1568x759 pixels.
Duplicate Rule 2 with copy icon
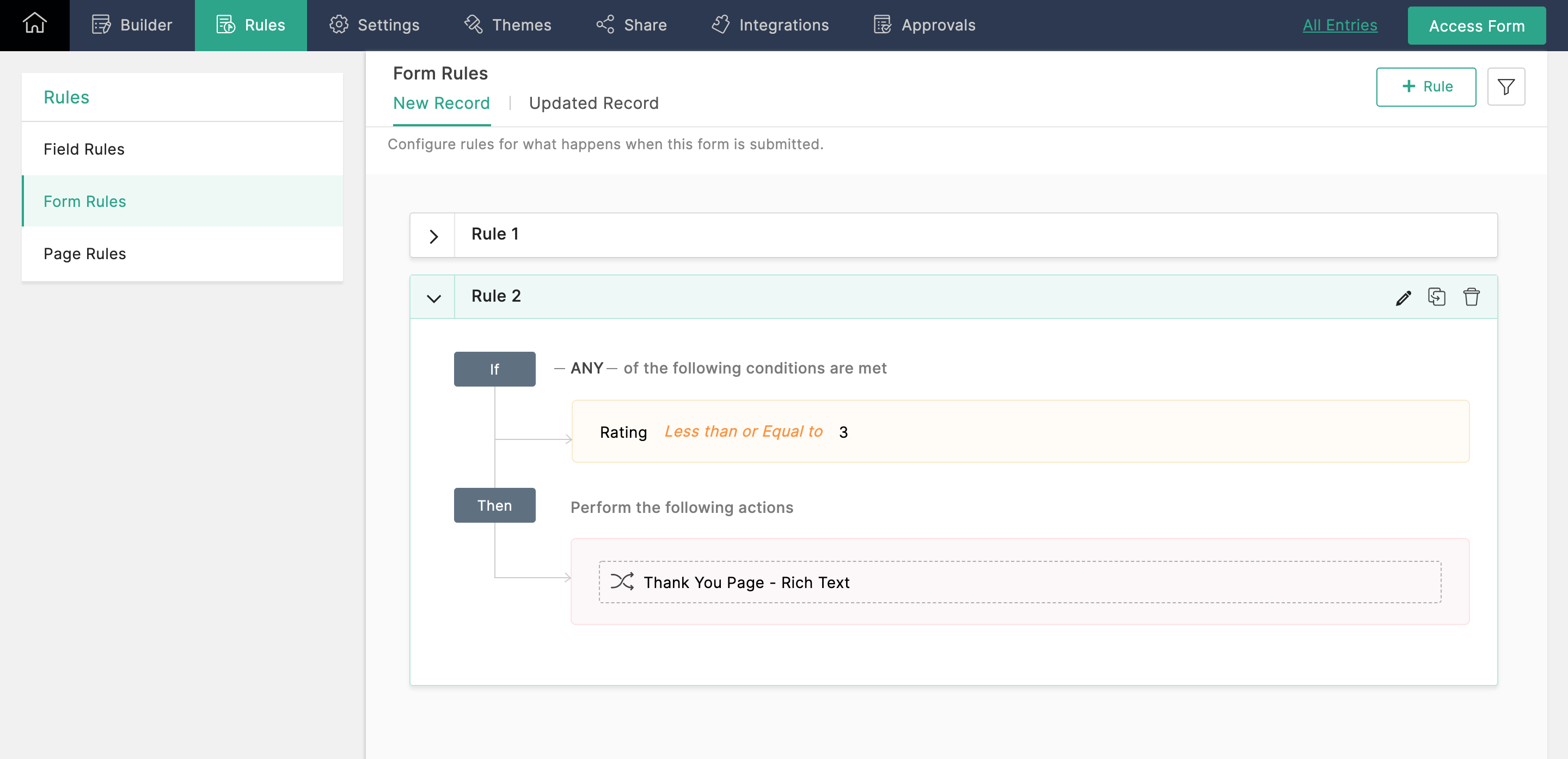click(1437, 297)
